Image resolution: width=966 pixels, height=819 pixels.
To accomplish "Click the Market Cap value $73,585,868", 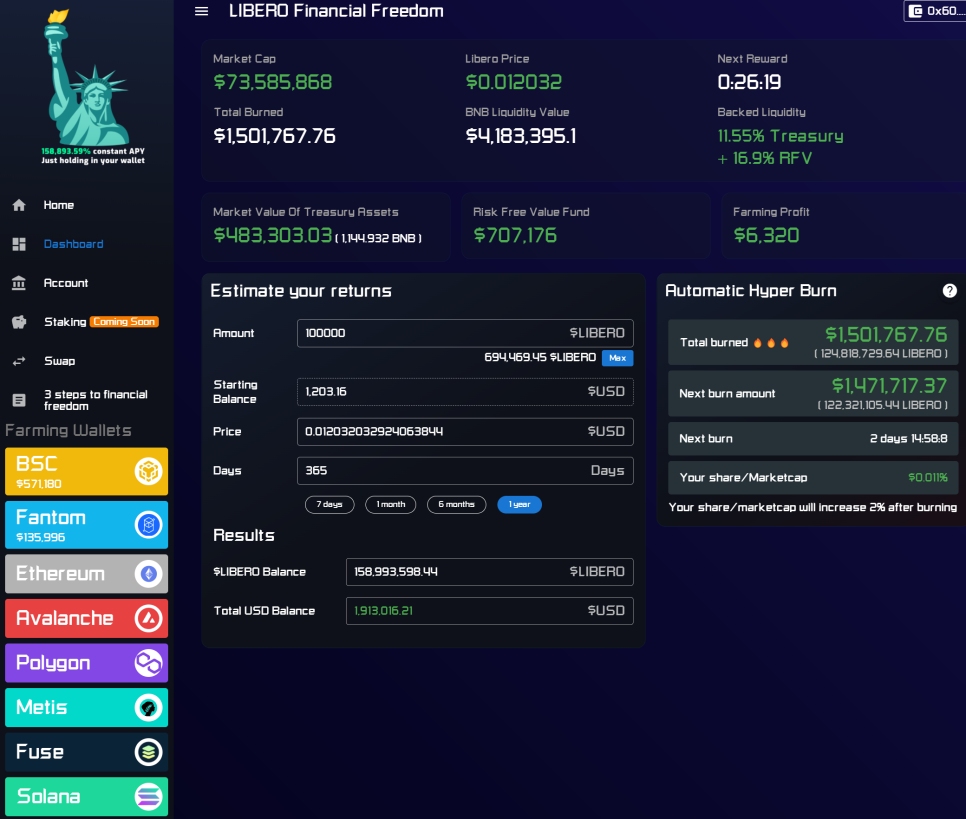I will pos(273,82).
